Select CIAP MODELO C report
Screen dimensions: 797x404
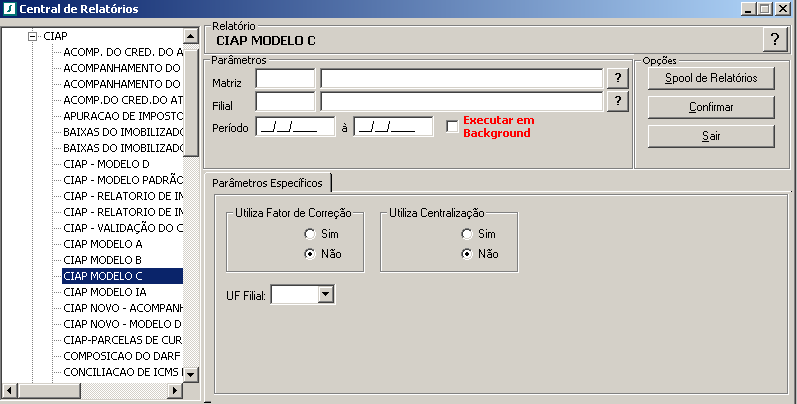tap(122, 276)
